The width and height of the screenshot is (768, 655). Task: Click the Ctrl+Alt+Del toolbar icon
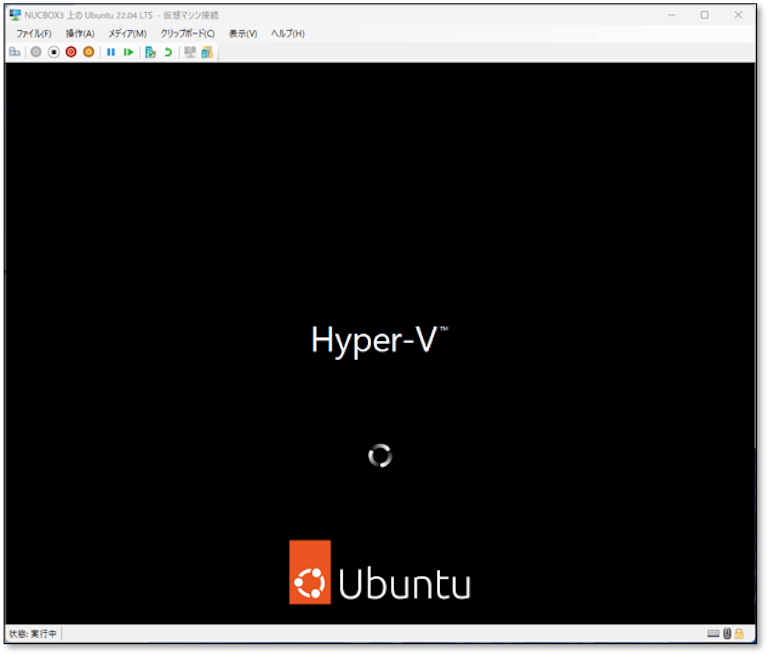coord(15,52)
